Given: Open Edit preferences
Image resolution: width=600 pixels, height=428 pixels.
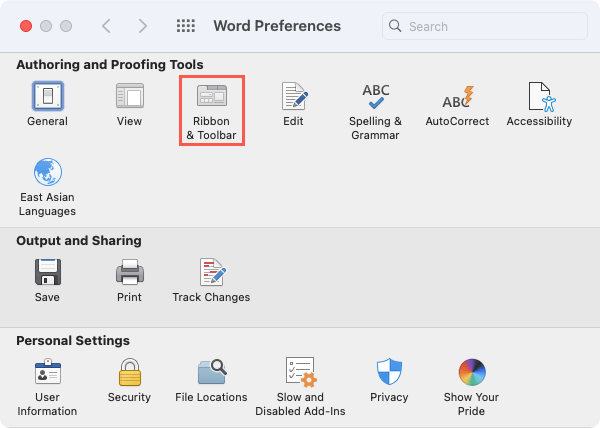Looking at the screenshot, I should pyautogui.click(x=293, y=98).
